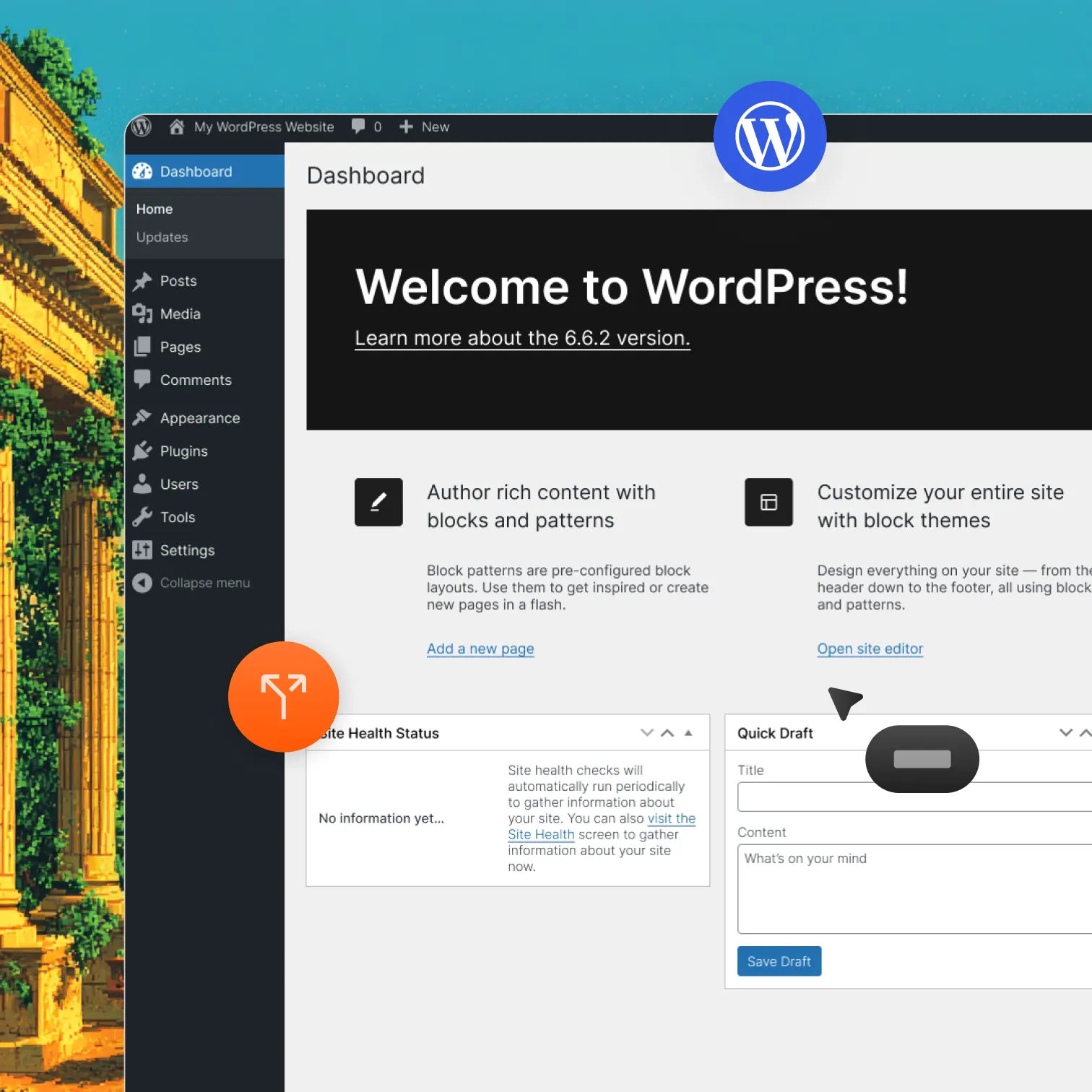Click the Site Health Status heading
Screen dimensions: 1092x1092
pos(379,733)
